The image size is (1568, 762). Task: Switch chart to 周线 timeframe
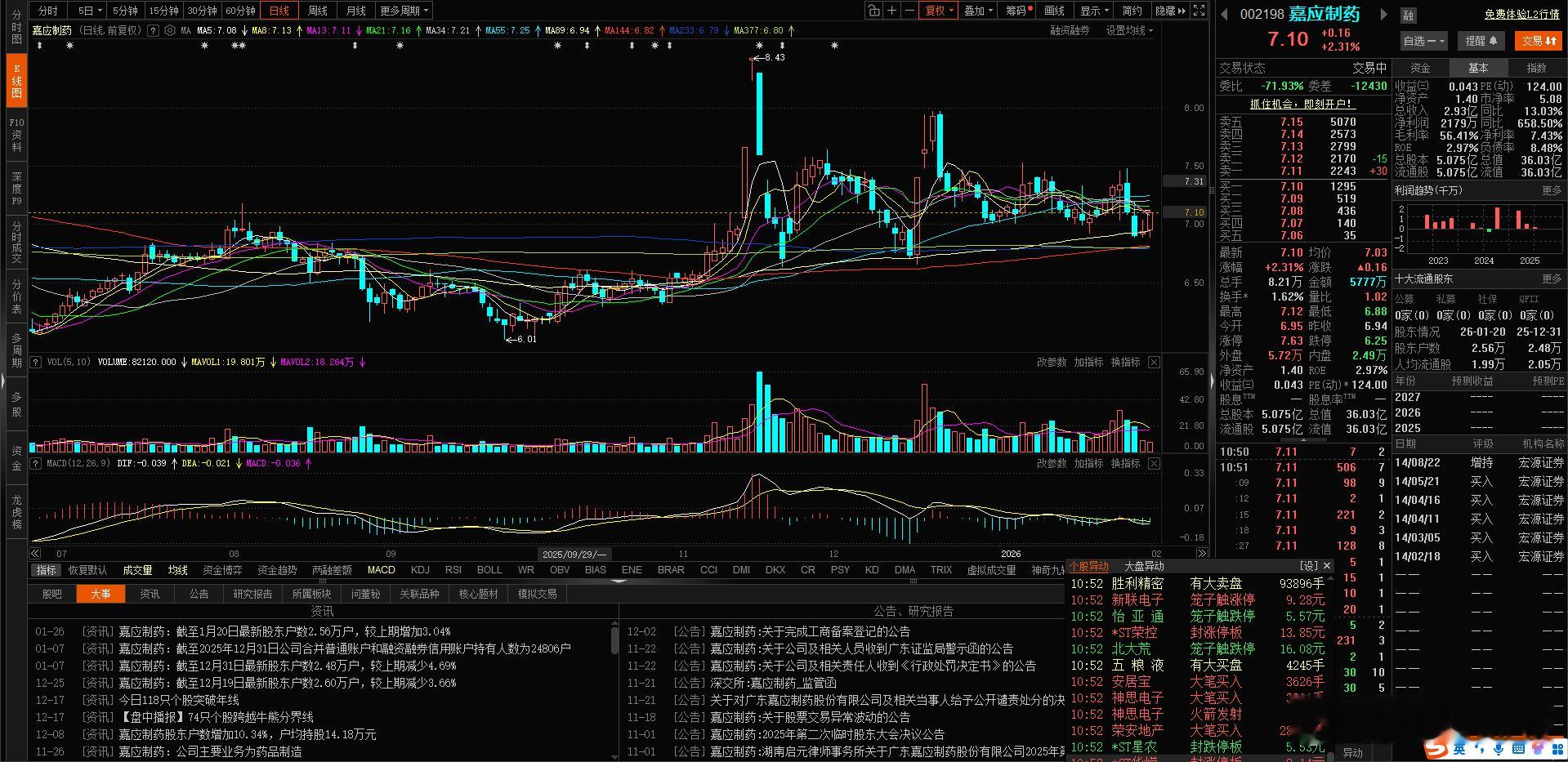coord(318,11)
